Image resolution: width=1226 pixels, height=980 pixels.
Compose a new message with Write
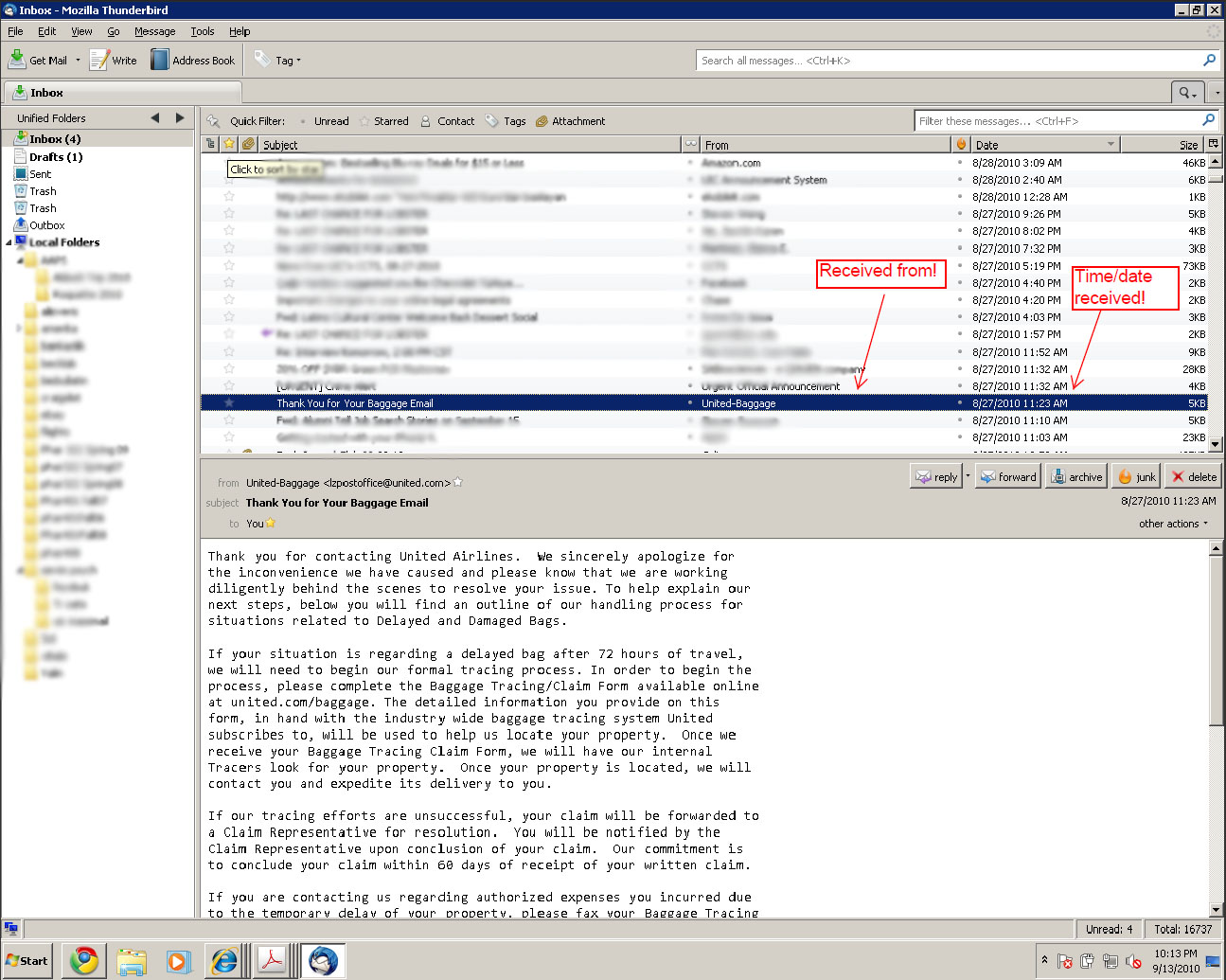tap(113, 60)
